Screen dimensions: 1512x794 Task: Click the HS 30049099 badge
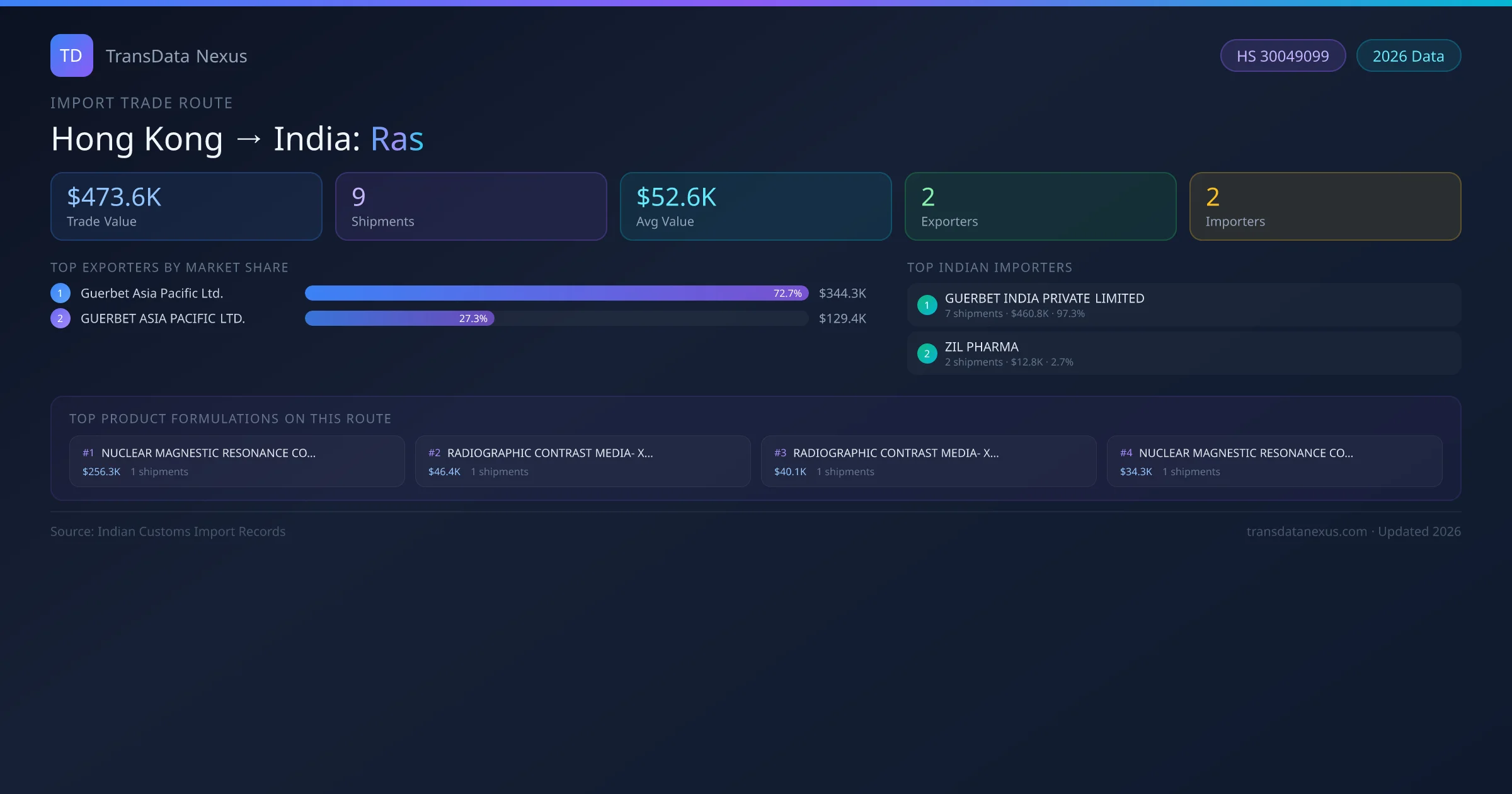point(1282,56)
